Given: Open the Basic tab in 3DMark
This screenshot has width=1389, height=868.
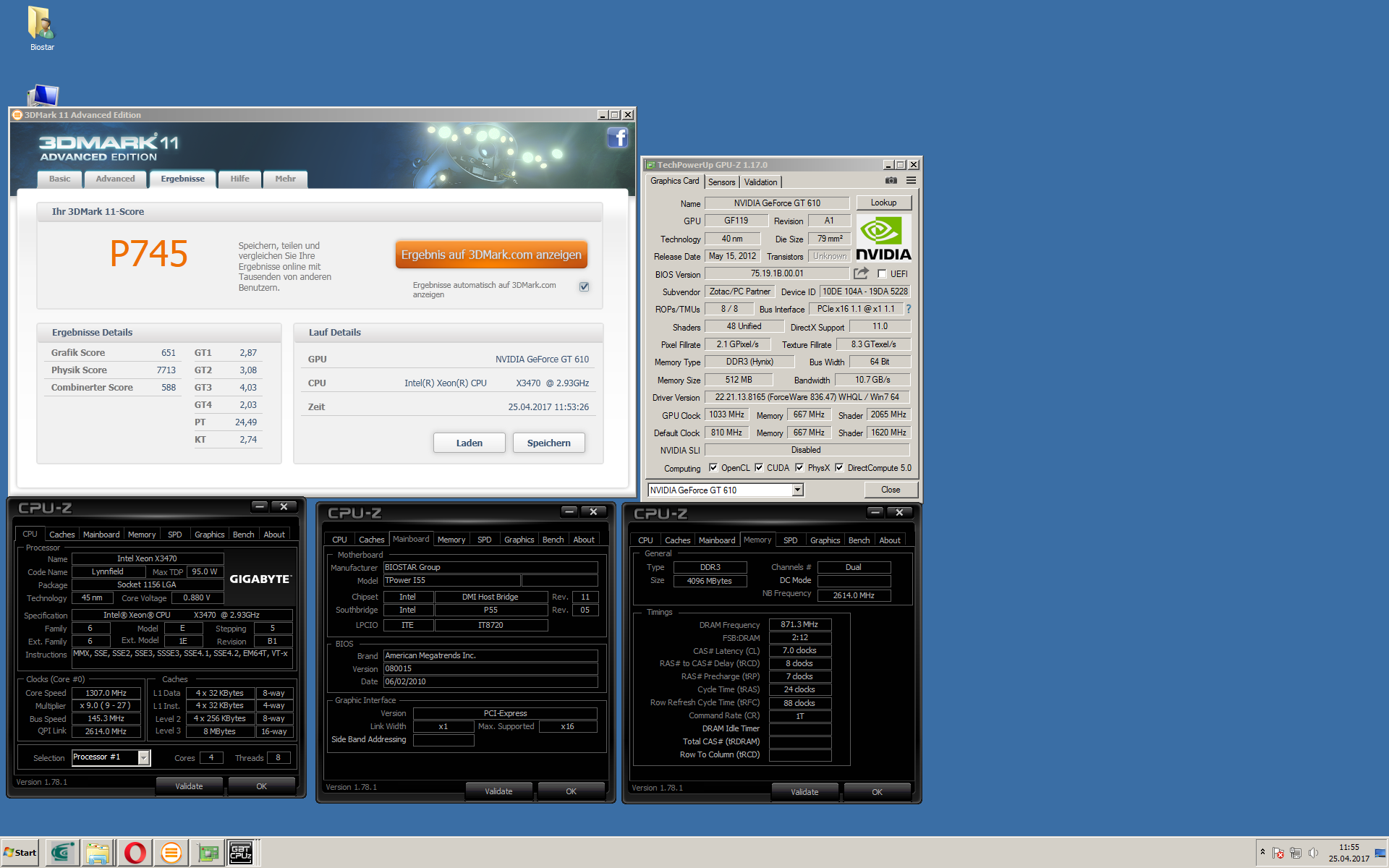Looking at the screenshot, I should (60, 179).
